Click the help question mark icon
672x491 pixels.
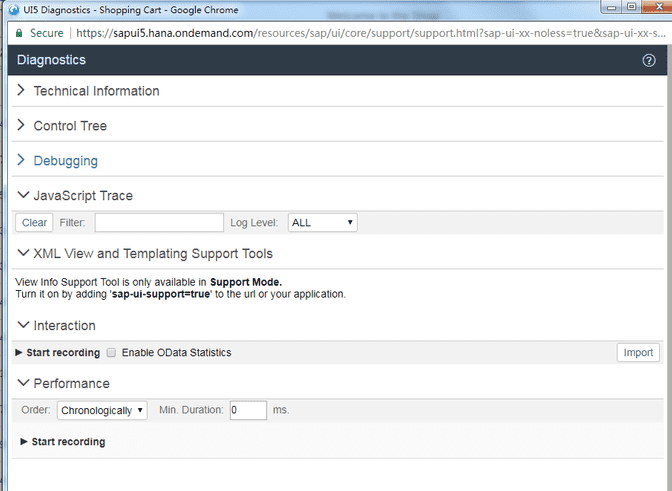point(649,60)
